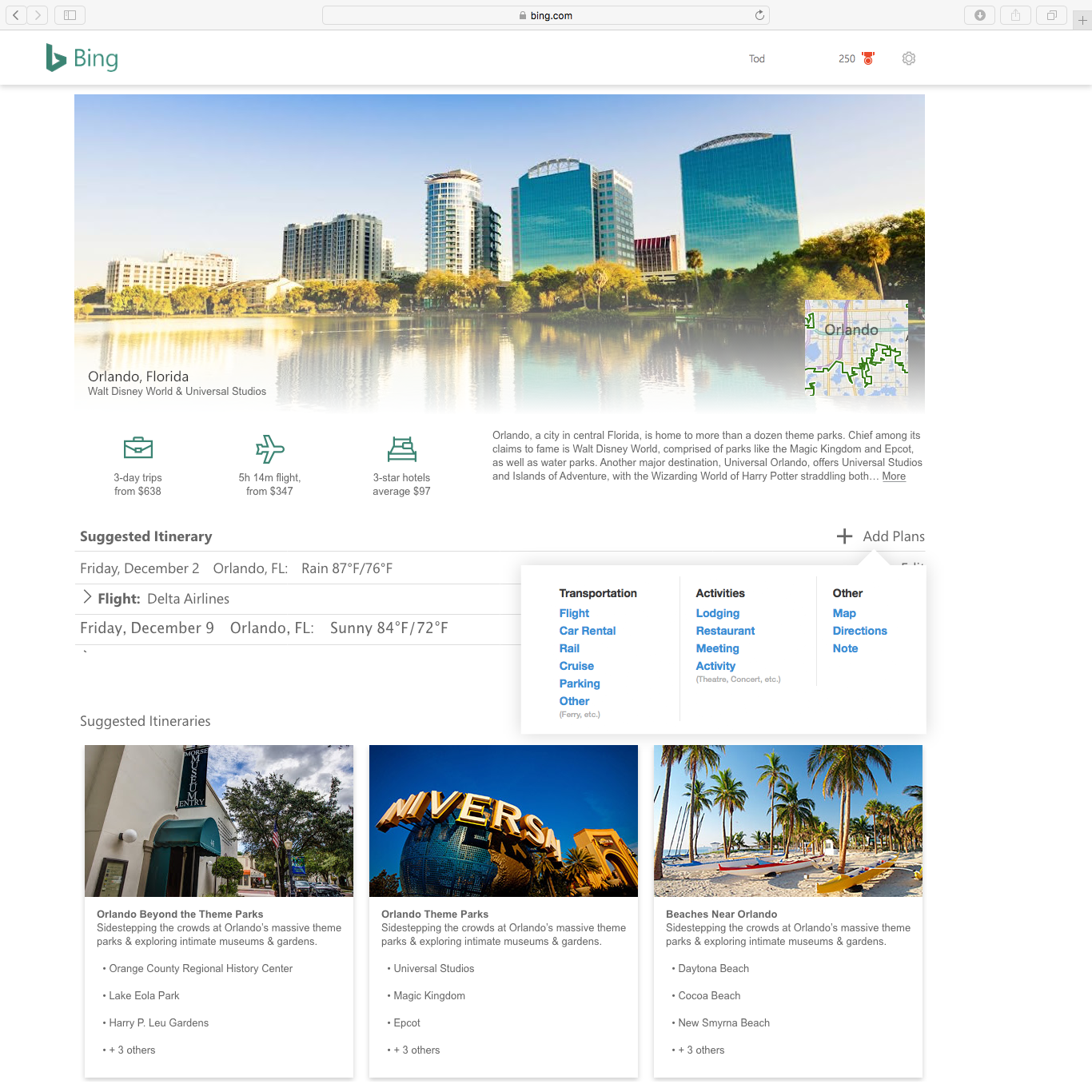This screenshot has height=1092, width=1092.
Task: Choose Rail in the Transportation list
Action: point(569,648)
